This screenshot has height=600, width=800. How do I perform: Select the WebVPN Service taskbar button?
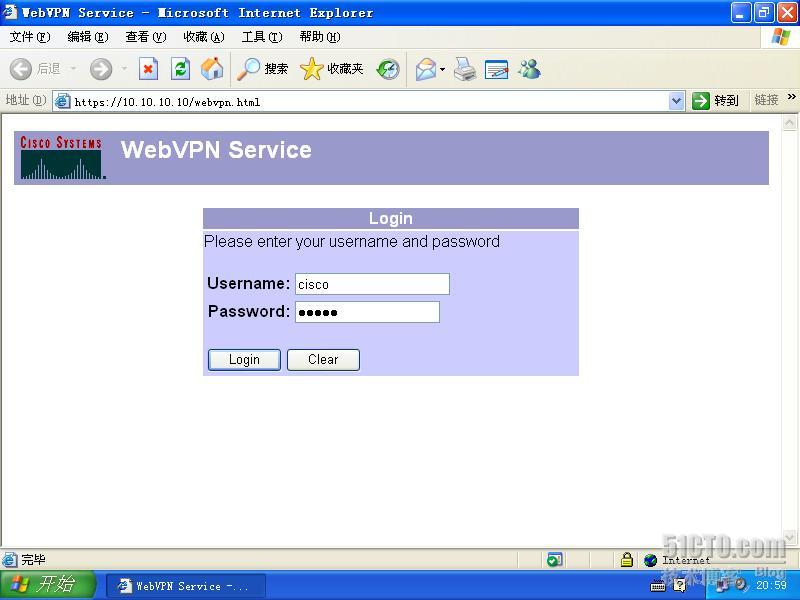click(186, 586)
